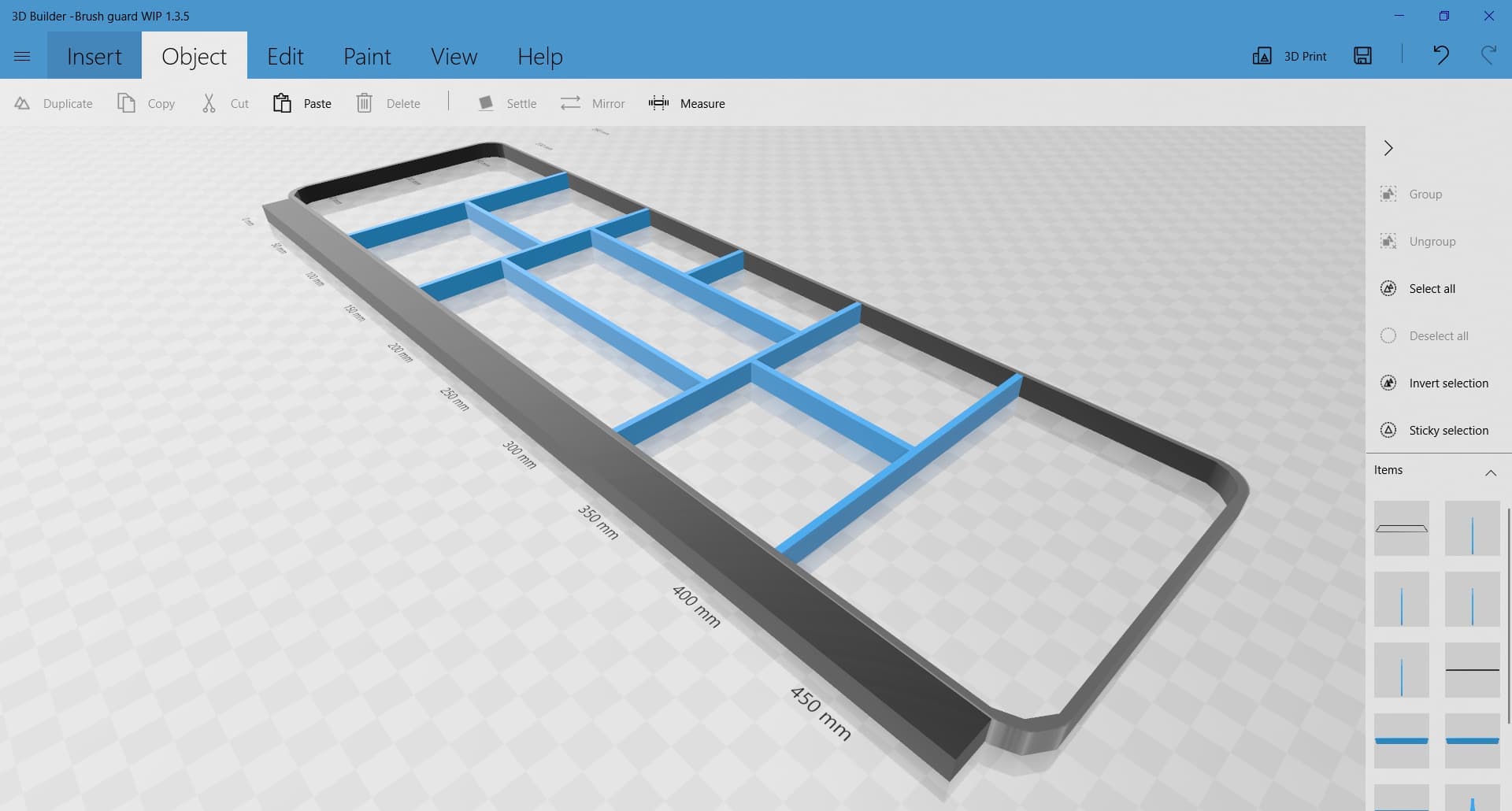Undo the last action
Screen dimensions: 1512x811
tap(1440, 55)
